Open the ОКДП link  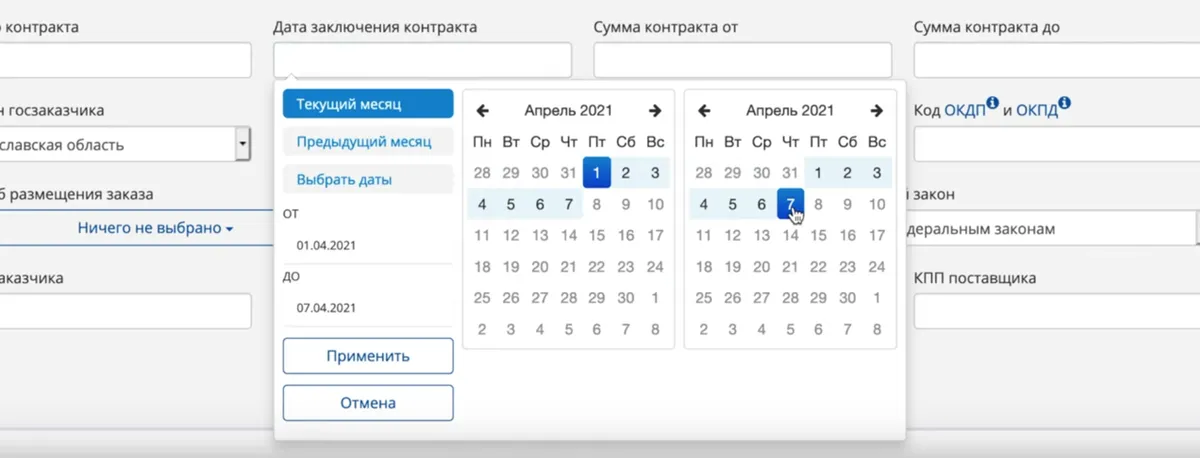964,111
